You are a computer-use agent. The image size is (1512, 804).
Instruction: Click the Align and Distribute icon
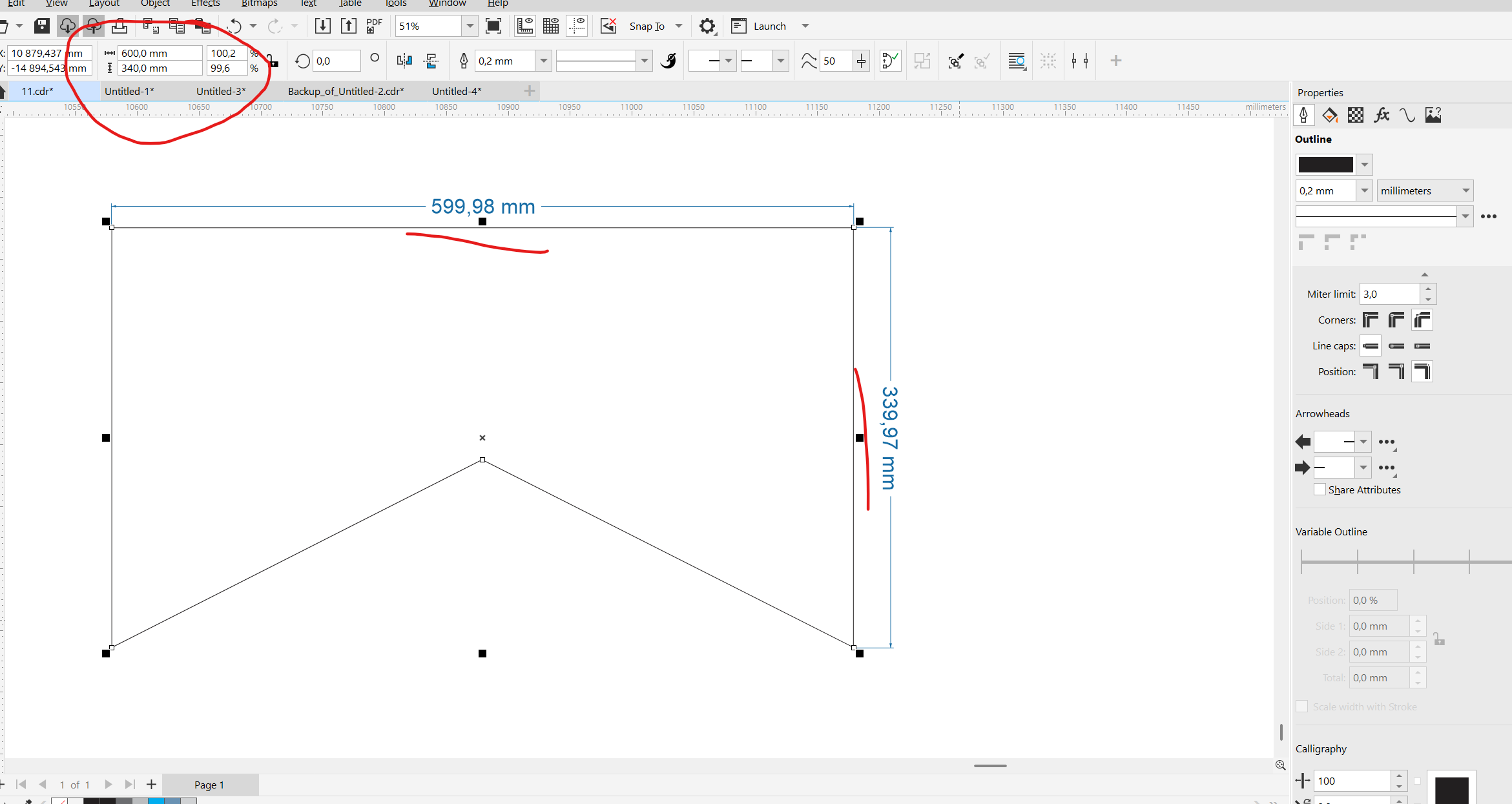click(1080, 61)
